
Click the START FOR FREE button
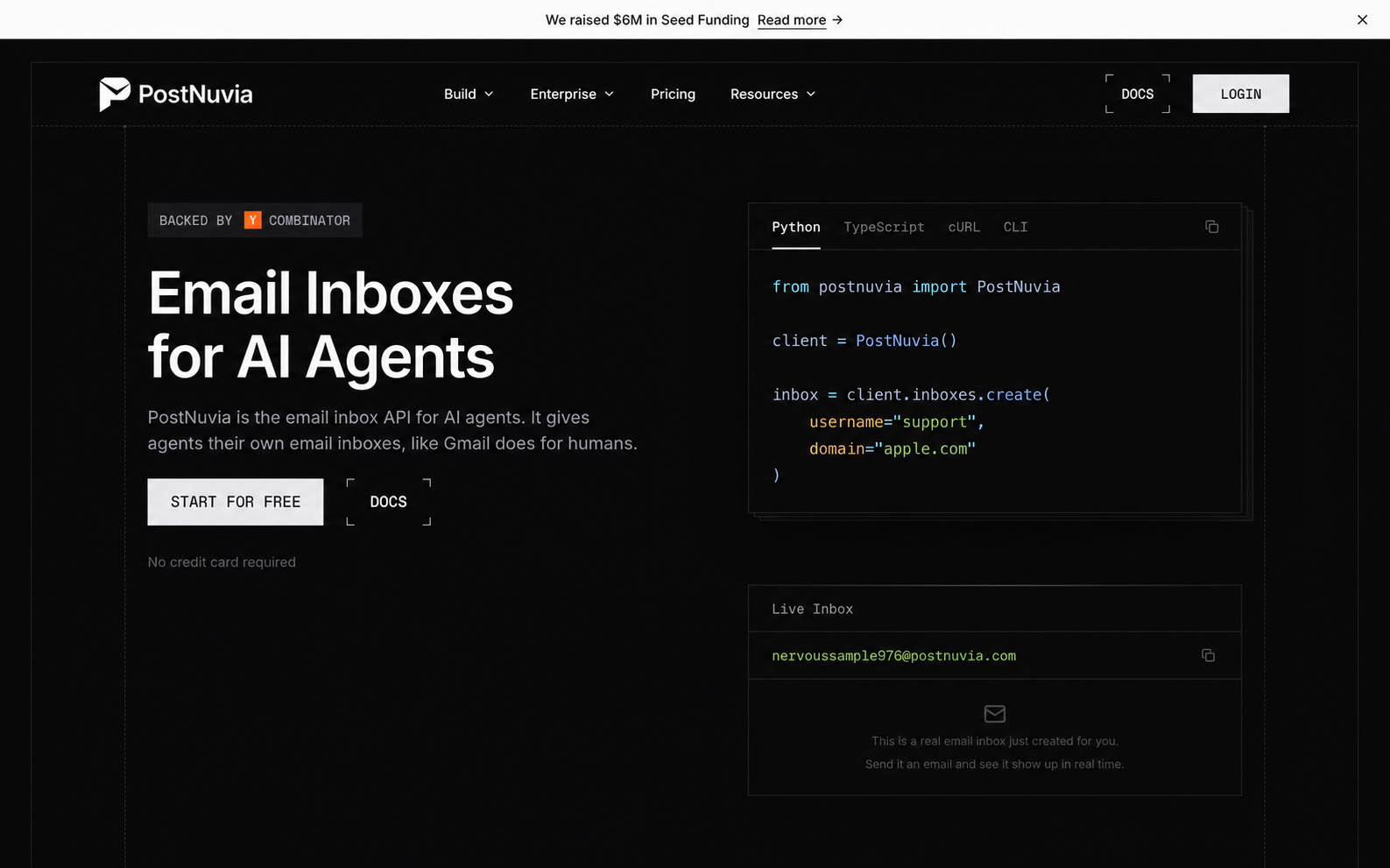[235, 502]
